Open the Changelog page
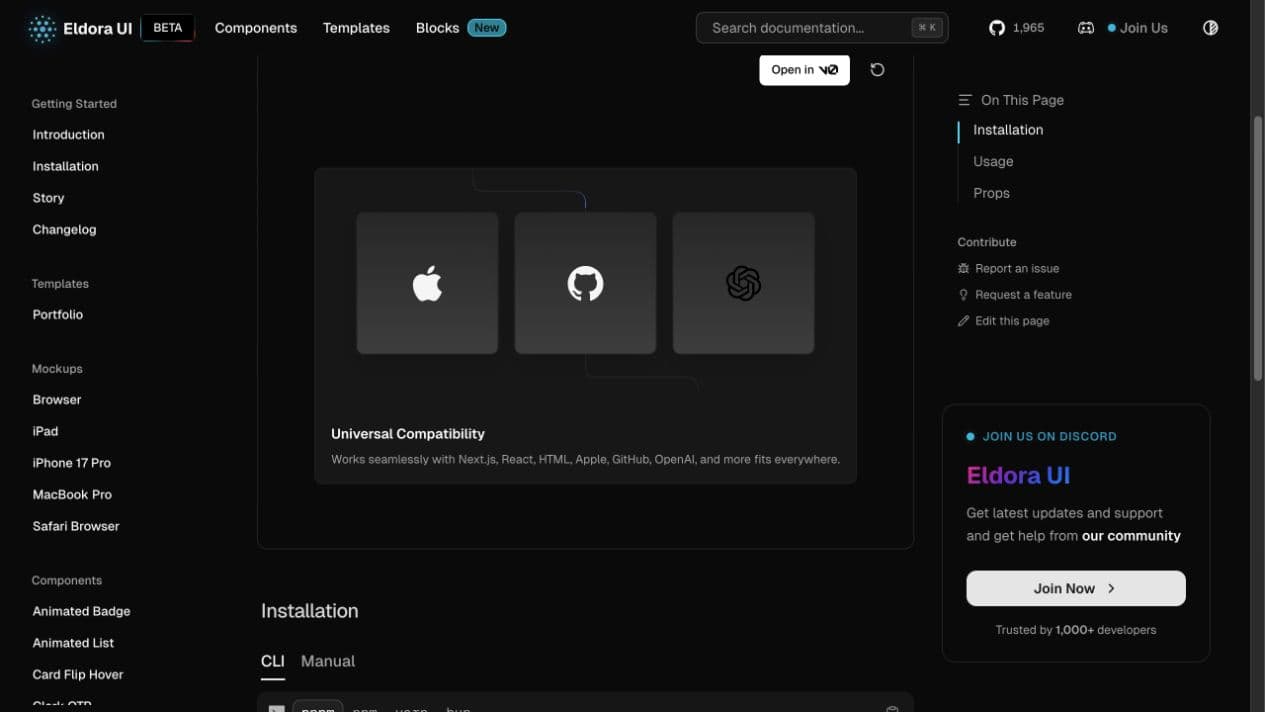1265x712 pixels. (x=64, y=229)
